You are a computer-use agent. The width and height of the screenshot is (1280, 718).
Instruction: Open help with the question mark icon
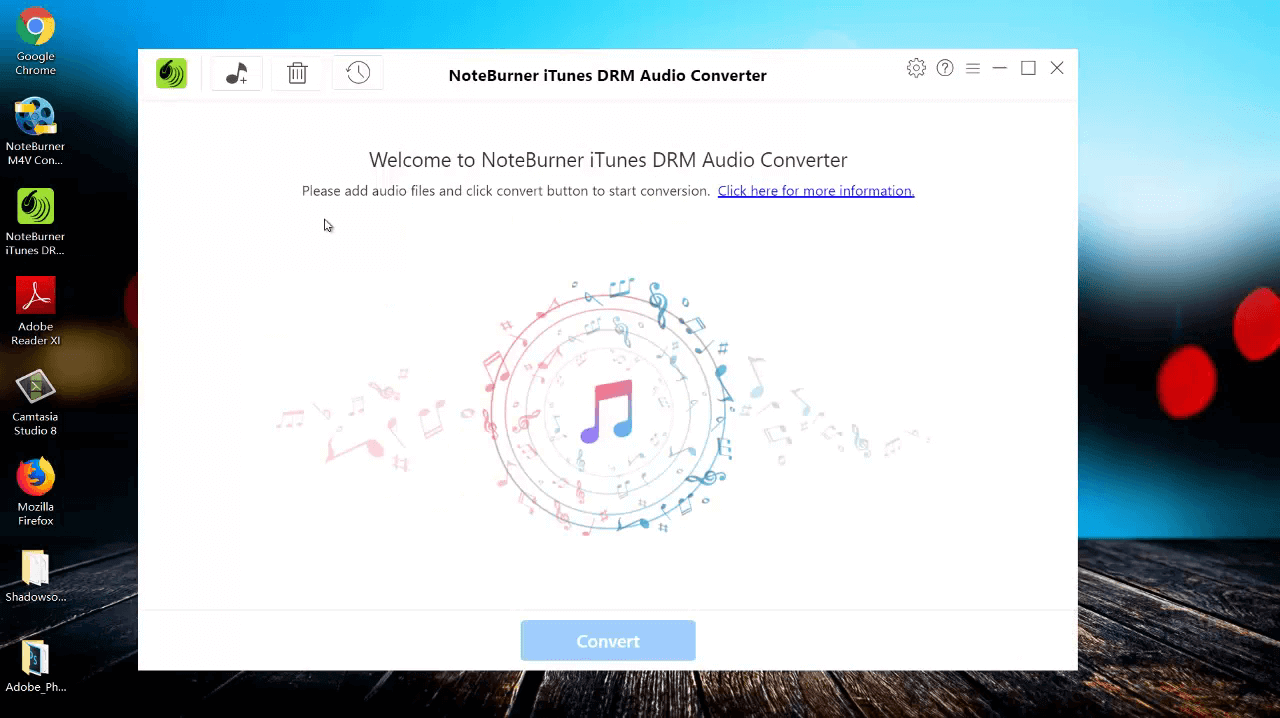[945, 68]
